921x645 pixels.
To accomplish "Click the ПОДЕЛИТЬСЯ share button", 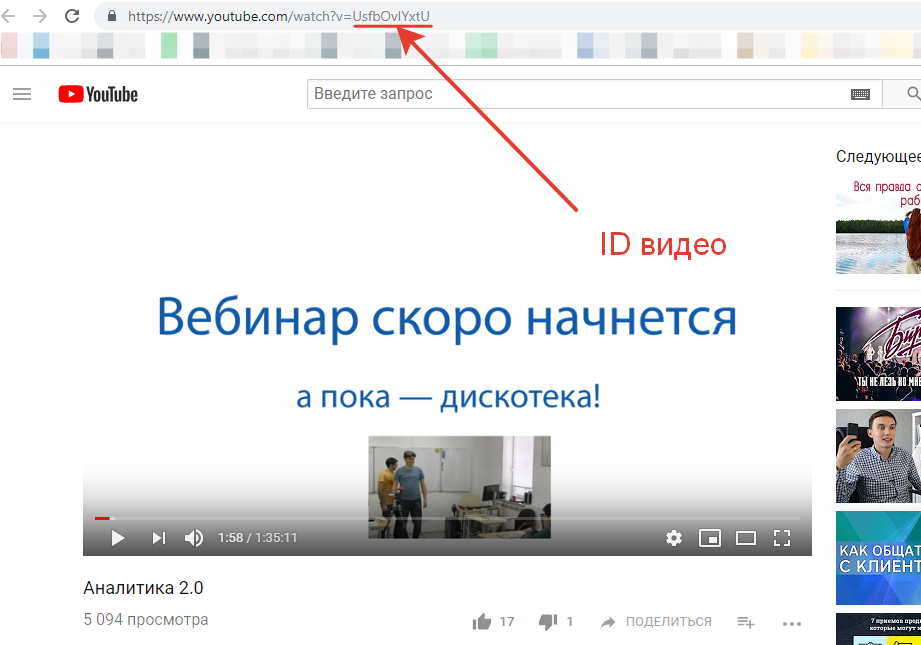I will (x=656, y=622).
